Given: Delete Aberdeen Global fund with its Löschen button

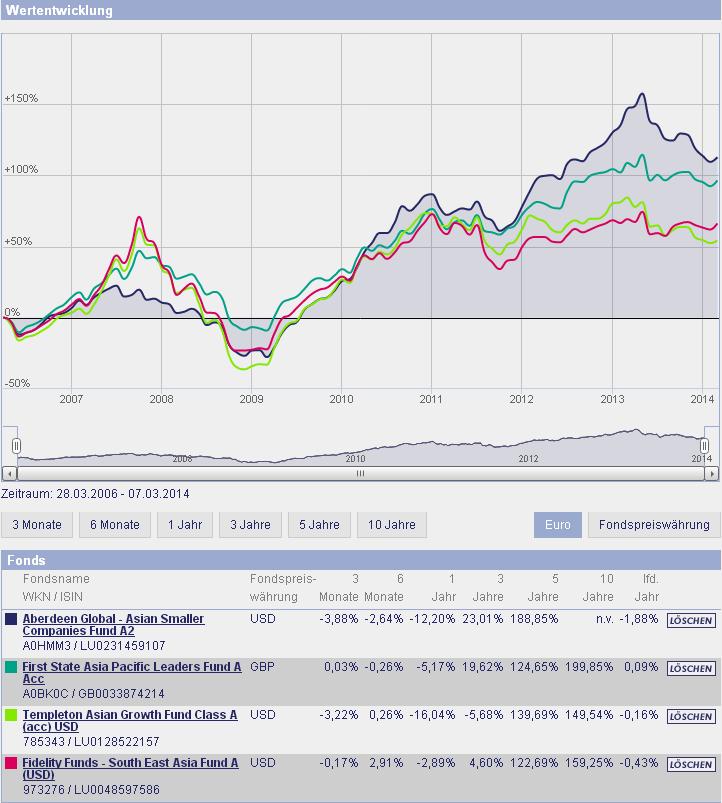Looking at the screenshot, I should pyautogui.click(x=691, y=621).
